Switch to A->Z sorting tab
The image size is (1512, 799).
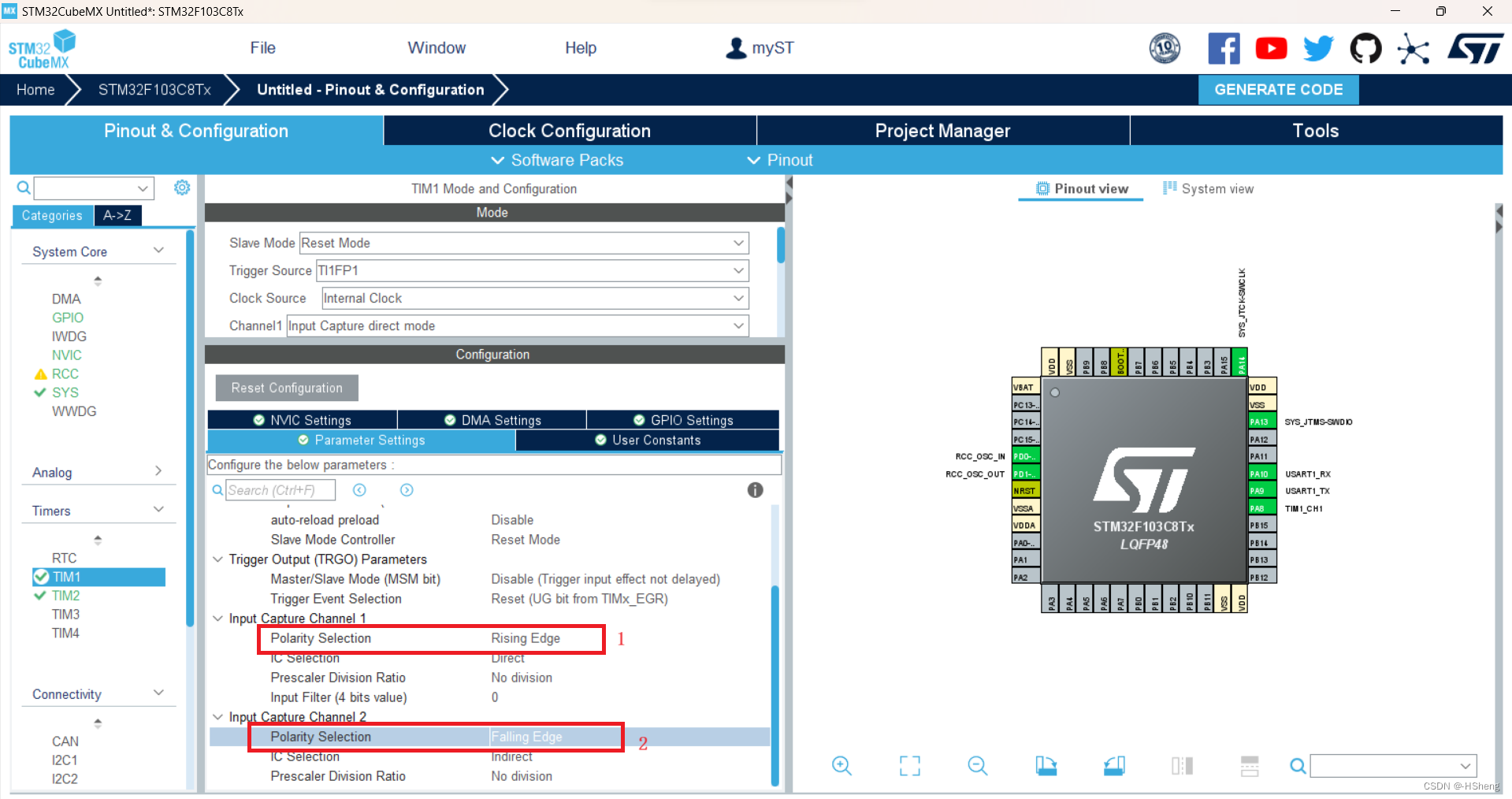(117, 215)
